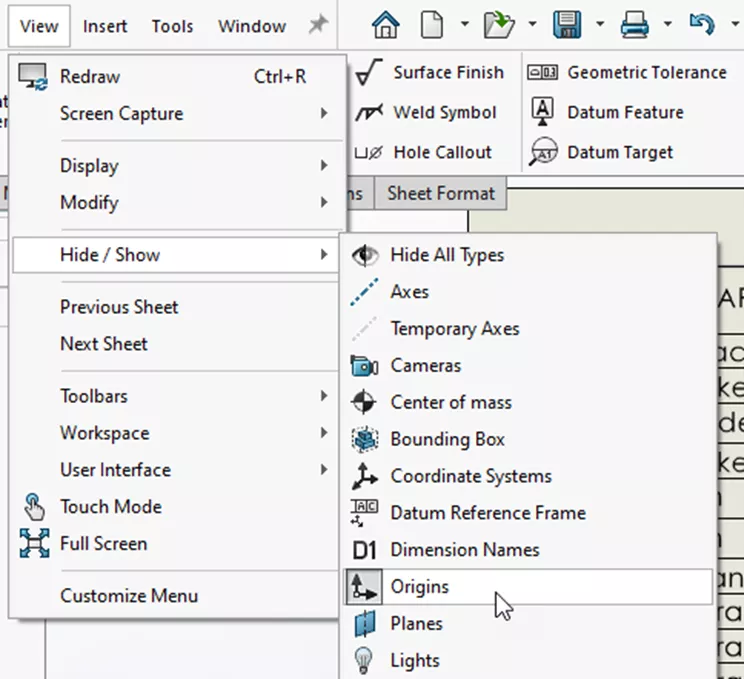The height and width of the screenshot is (679, 744).
Task: Click the New document icon
Action: point(432,24)
